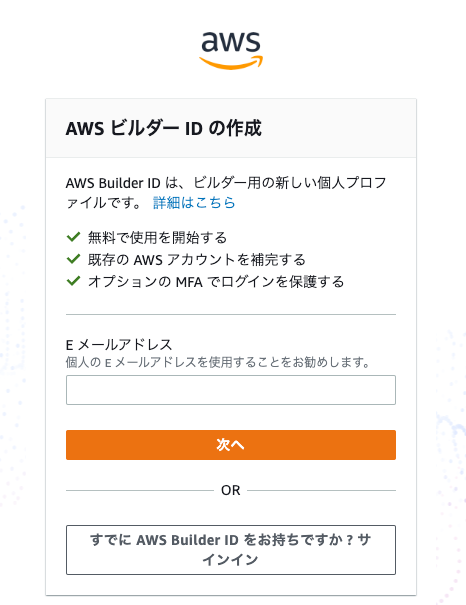Click the AWS ビルダー ID の作成 heading
The image size is (466, 605).
[164, 128]
